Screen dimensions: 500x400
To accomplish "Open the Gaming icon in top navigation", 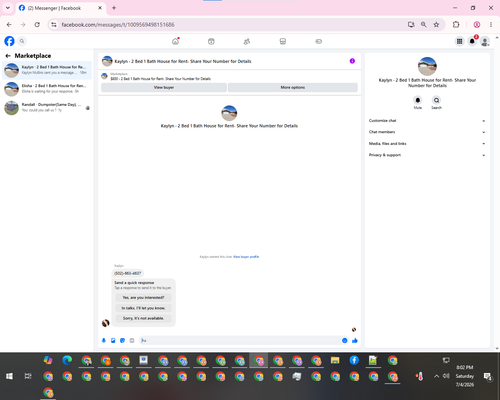I will [x=319, y=41].
